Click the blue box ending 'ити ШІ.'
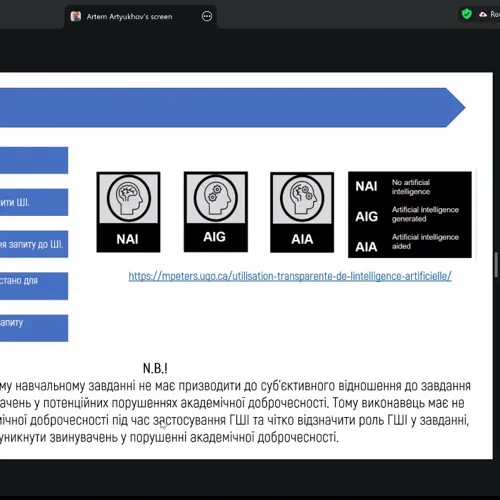500x500 pixels. [34, 202]
